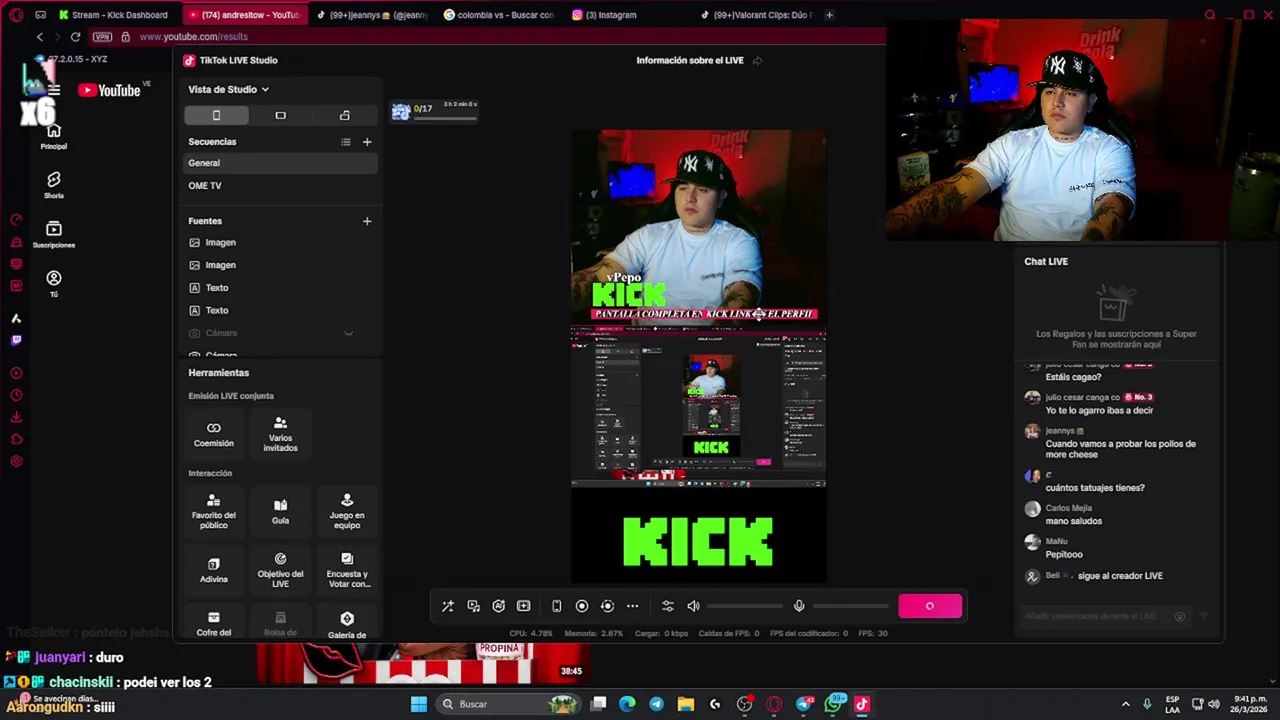
Task: Switch to colombia - Buscar tab
Action: [500, 15]
